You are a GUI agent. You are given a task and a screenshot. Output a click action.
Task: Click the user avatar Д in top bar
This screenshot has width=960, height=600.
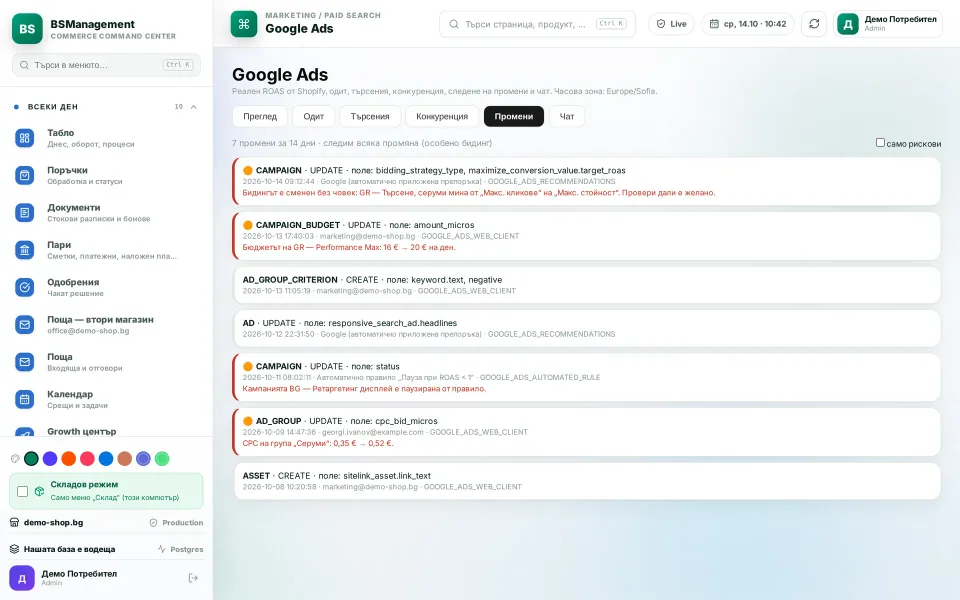click(x=848, y=24)
